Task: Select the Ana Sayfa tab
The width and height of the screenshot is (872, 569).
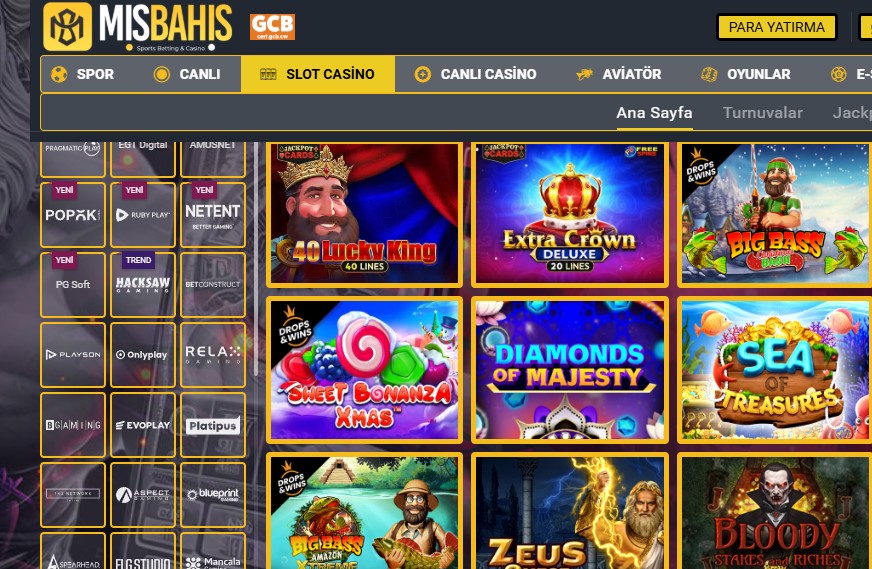Action: 654,113
